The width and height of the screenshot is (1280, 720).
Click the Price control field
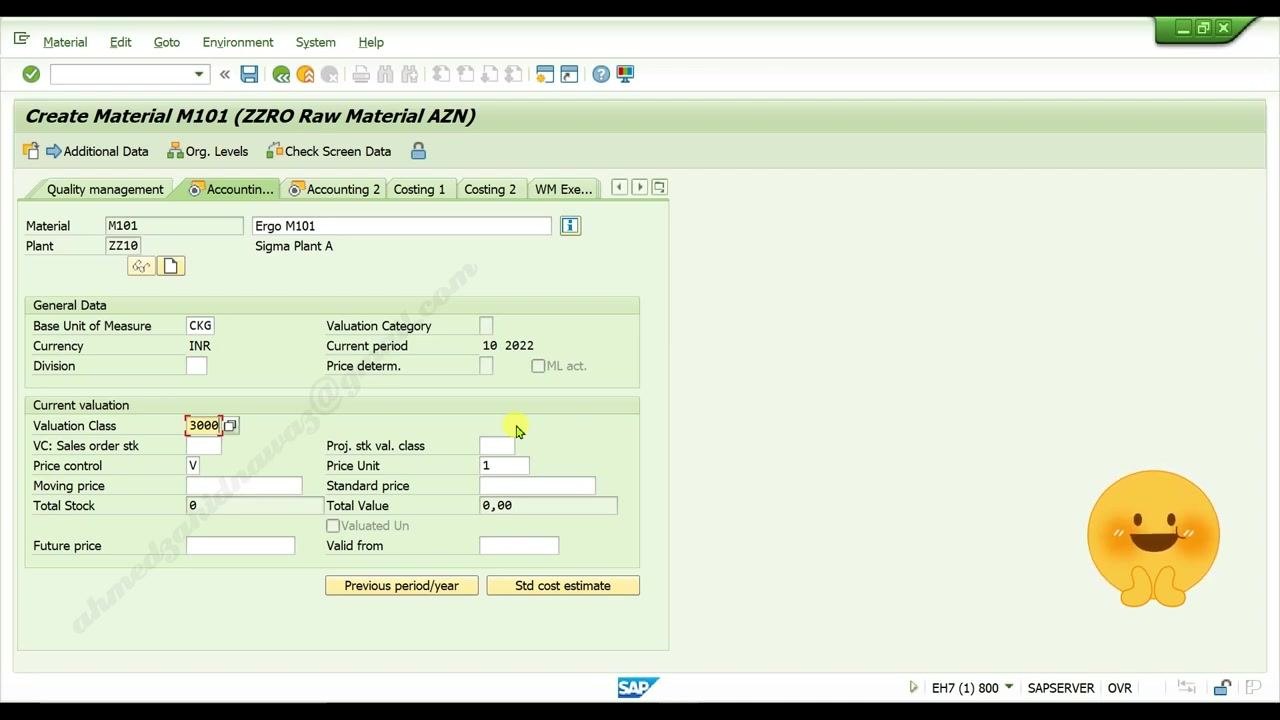pos(193,466)
